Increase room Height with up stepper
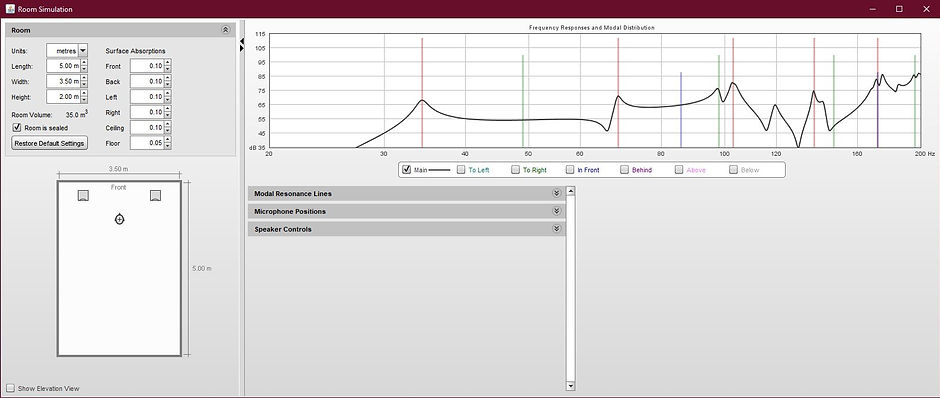The image size is (940, 398). coord(83,94)
